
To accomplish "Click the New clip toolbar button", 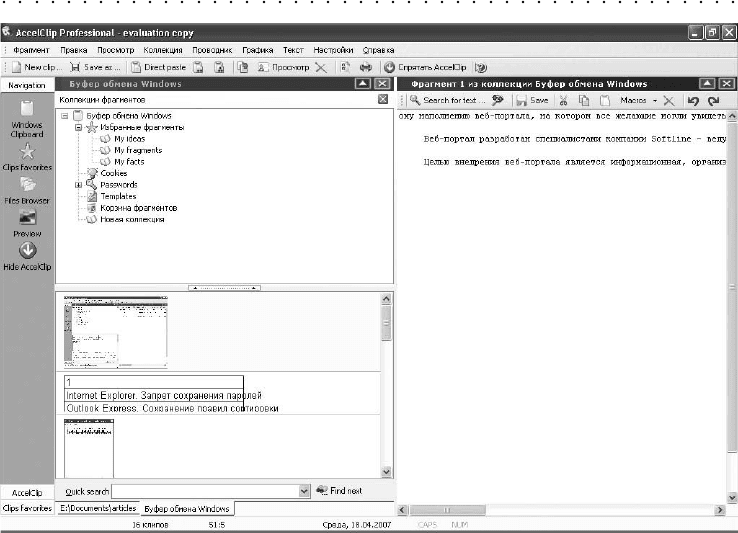I will click(x=37, y=67).
